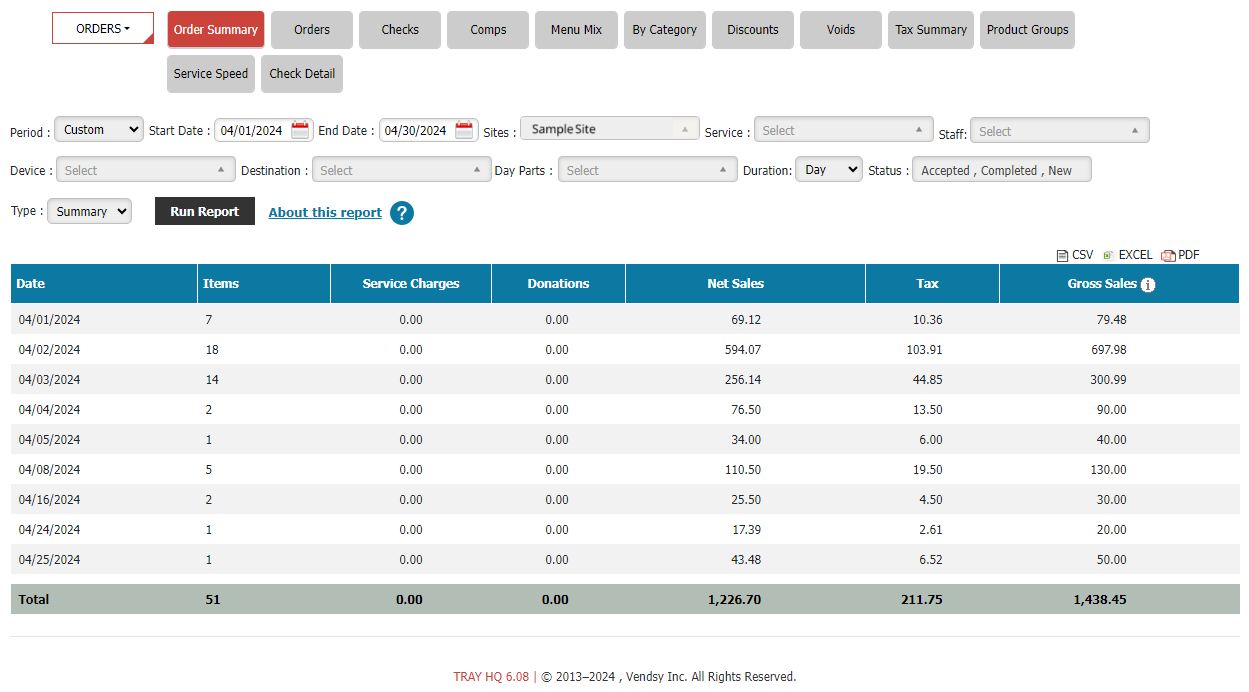
Task: Click the help question mark icon
Action: 402,213
